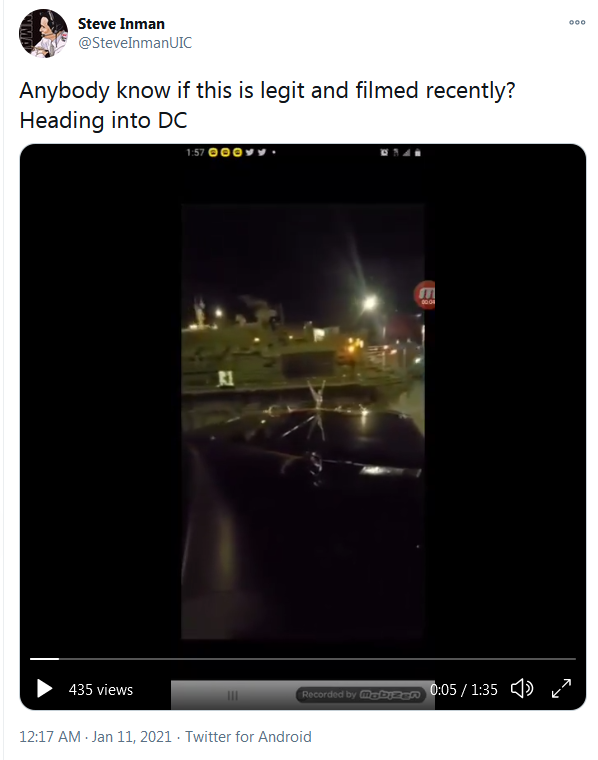Viewport: 598px width, 760px height.
Task: Click the Recorded by Mobizen watermark
Action: (361, 695)
